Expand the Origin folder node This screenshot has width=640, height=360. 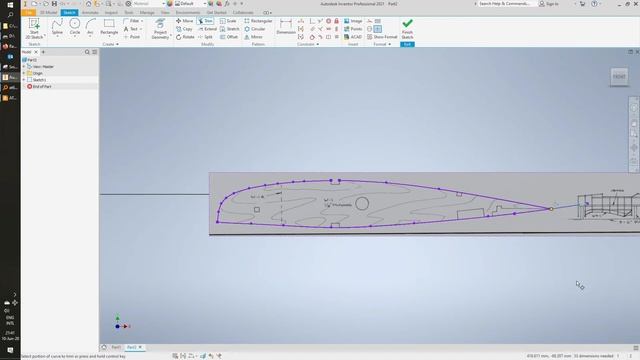pos(24,73)
